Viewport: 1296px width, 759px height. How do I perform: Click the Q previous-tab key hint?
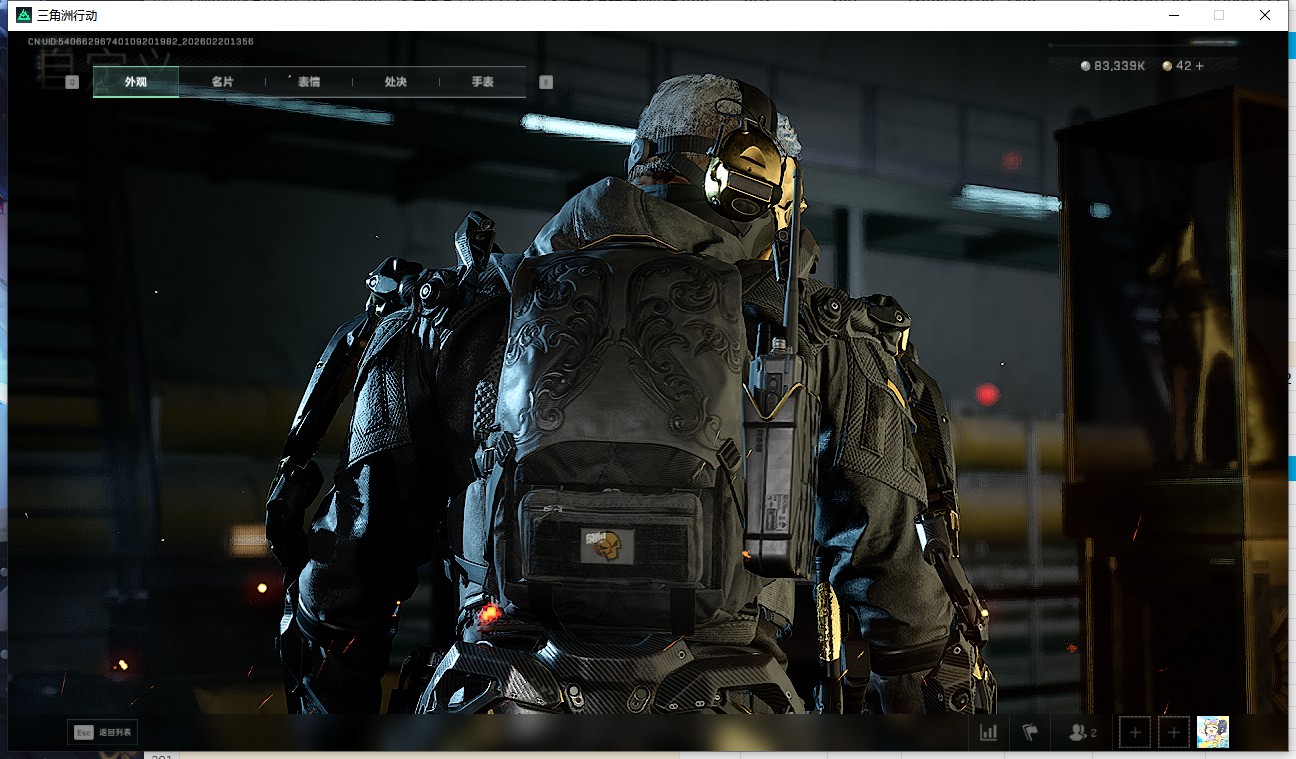tap(72, 82)
